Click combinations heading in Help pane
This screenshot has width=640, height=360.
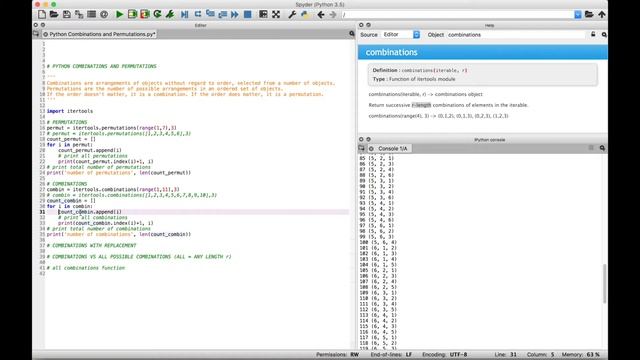coord(391,52)
